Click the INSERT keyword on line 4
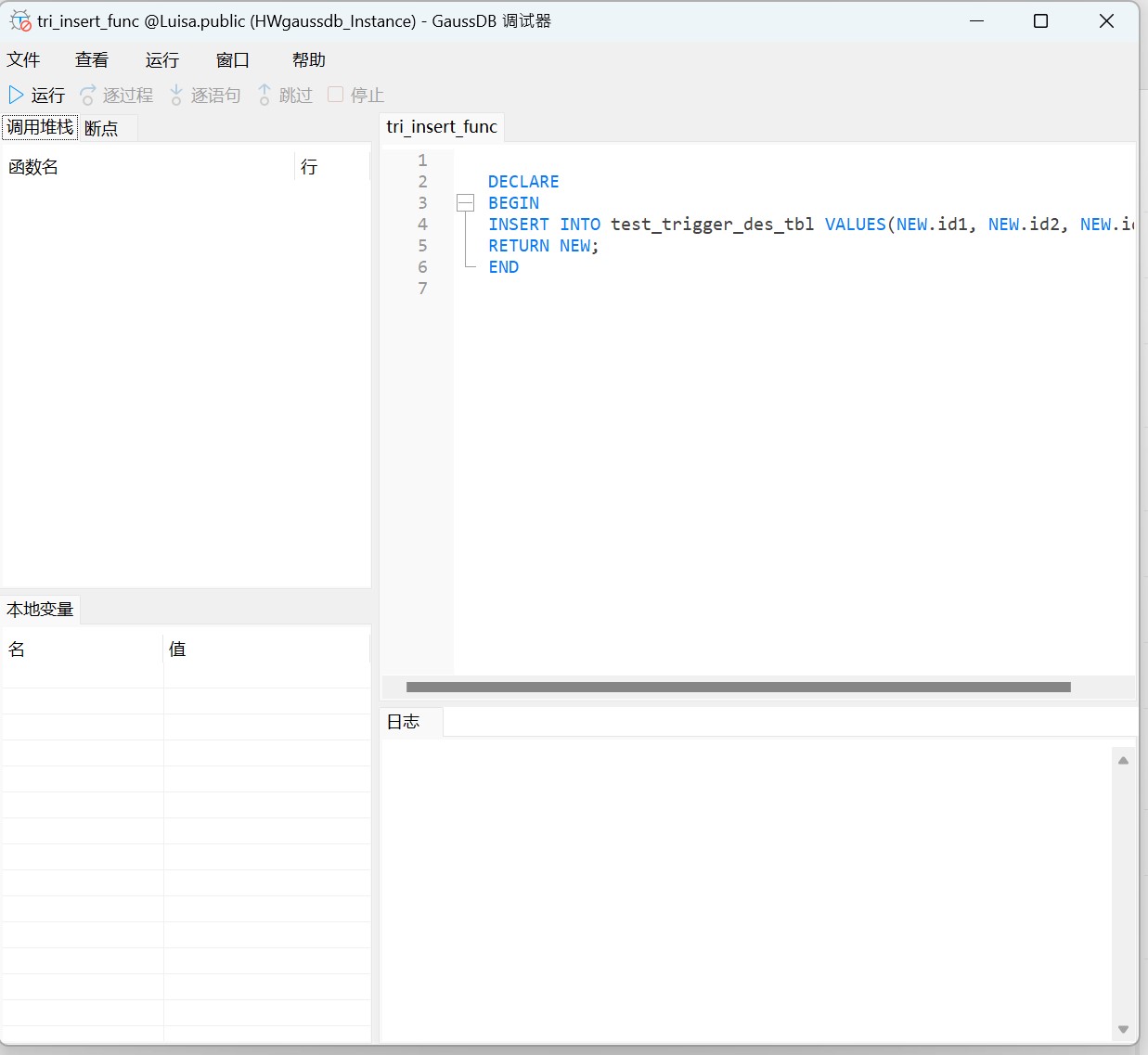Viewport: 1148px width, 1055px height. coord(519,225)
